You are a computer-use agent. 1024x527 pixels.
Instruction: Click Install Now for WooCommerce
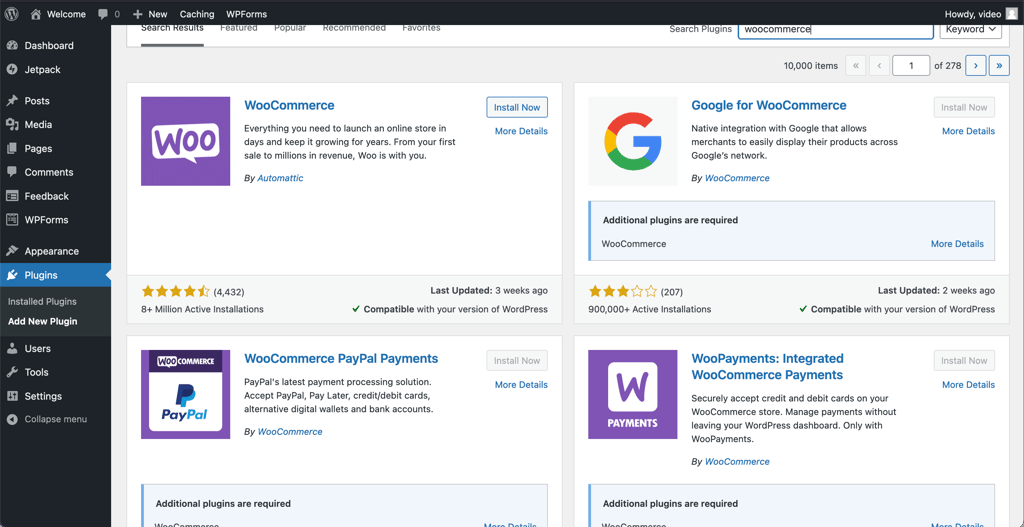[x=517, y=107]
